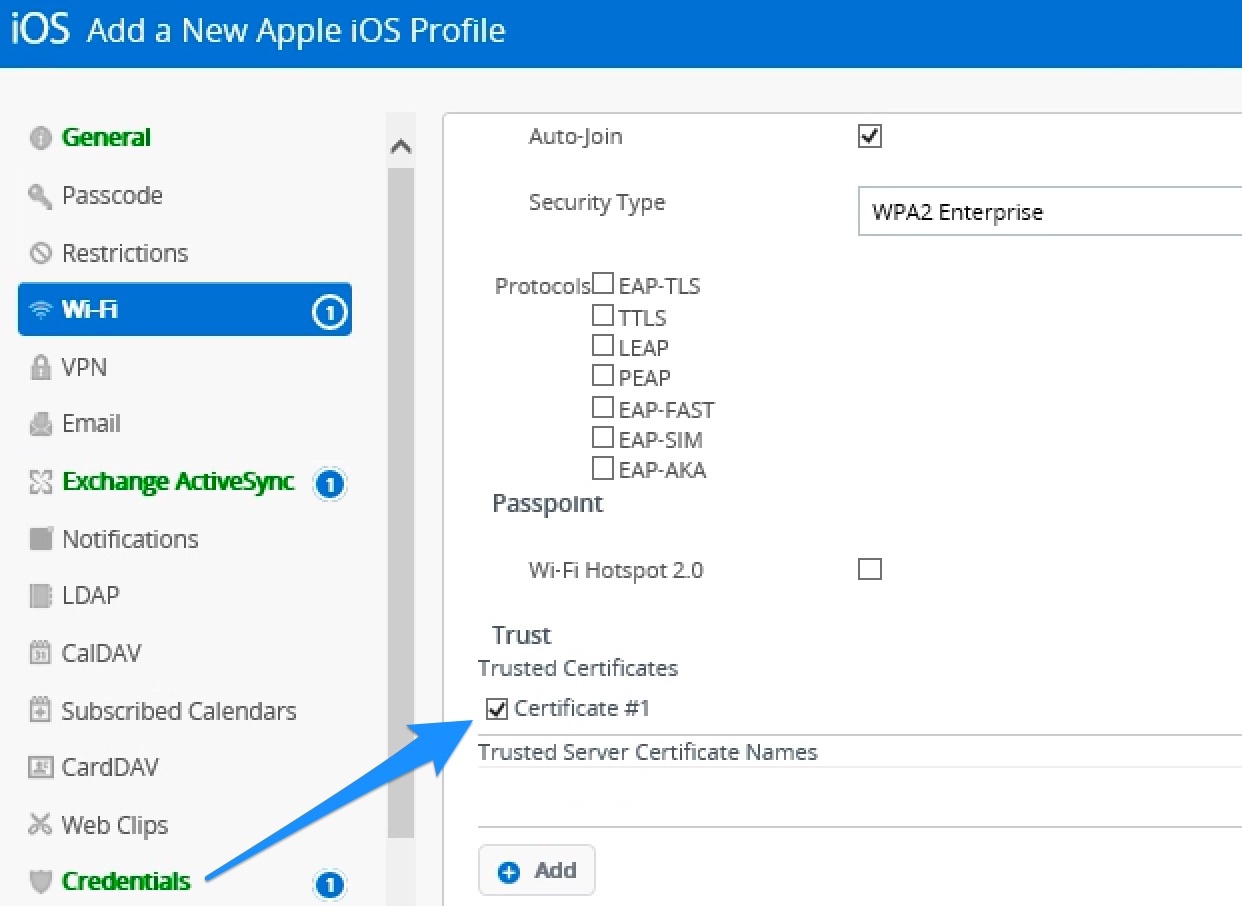The image size is (1242, 906).
Task: Click the Web Clips scissors icon
Action: pos(40,825)
